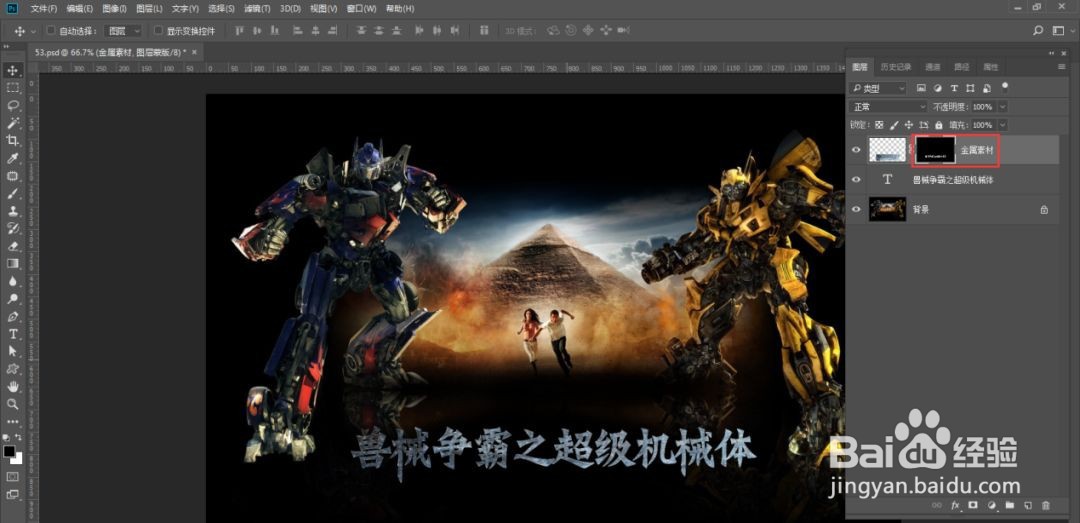Close the 53.psd document tab
1080x523 pixels.
pos(194,52)
